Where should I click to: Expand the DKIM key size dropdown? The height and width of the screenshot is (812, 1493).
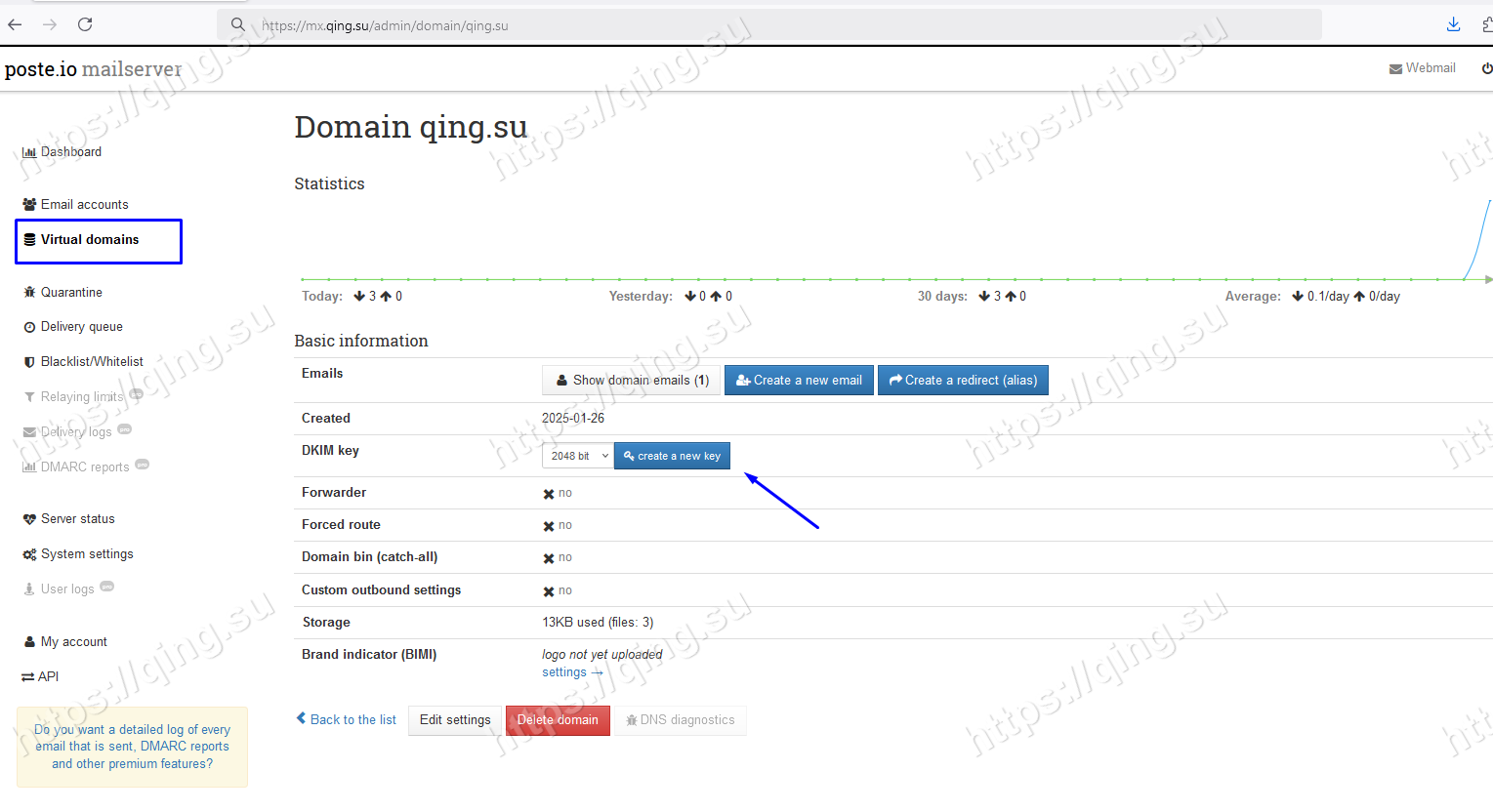tap(578, 456)
